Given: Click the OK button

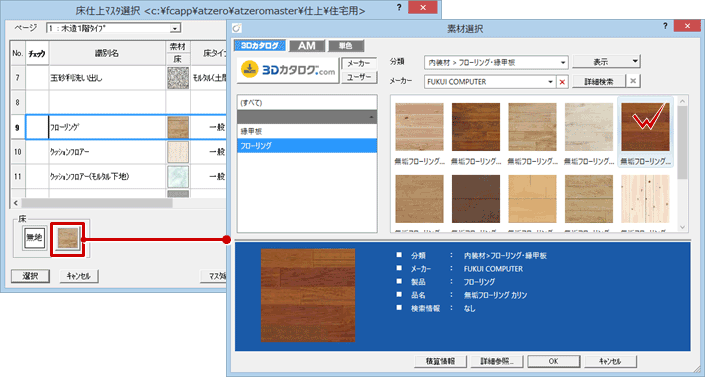Looking at the screenshot, I should click(553, 361).
